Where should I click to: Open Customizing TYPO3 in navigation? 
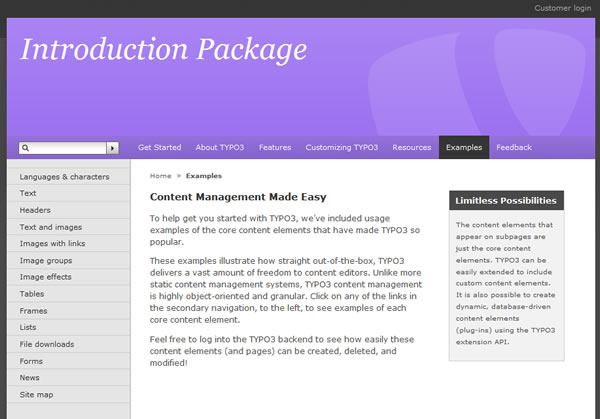click(x=342, y=147)
